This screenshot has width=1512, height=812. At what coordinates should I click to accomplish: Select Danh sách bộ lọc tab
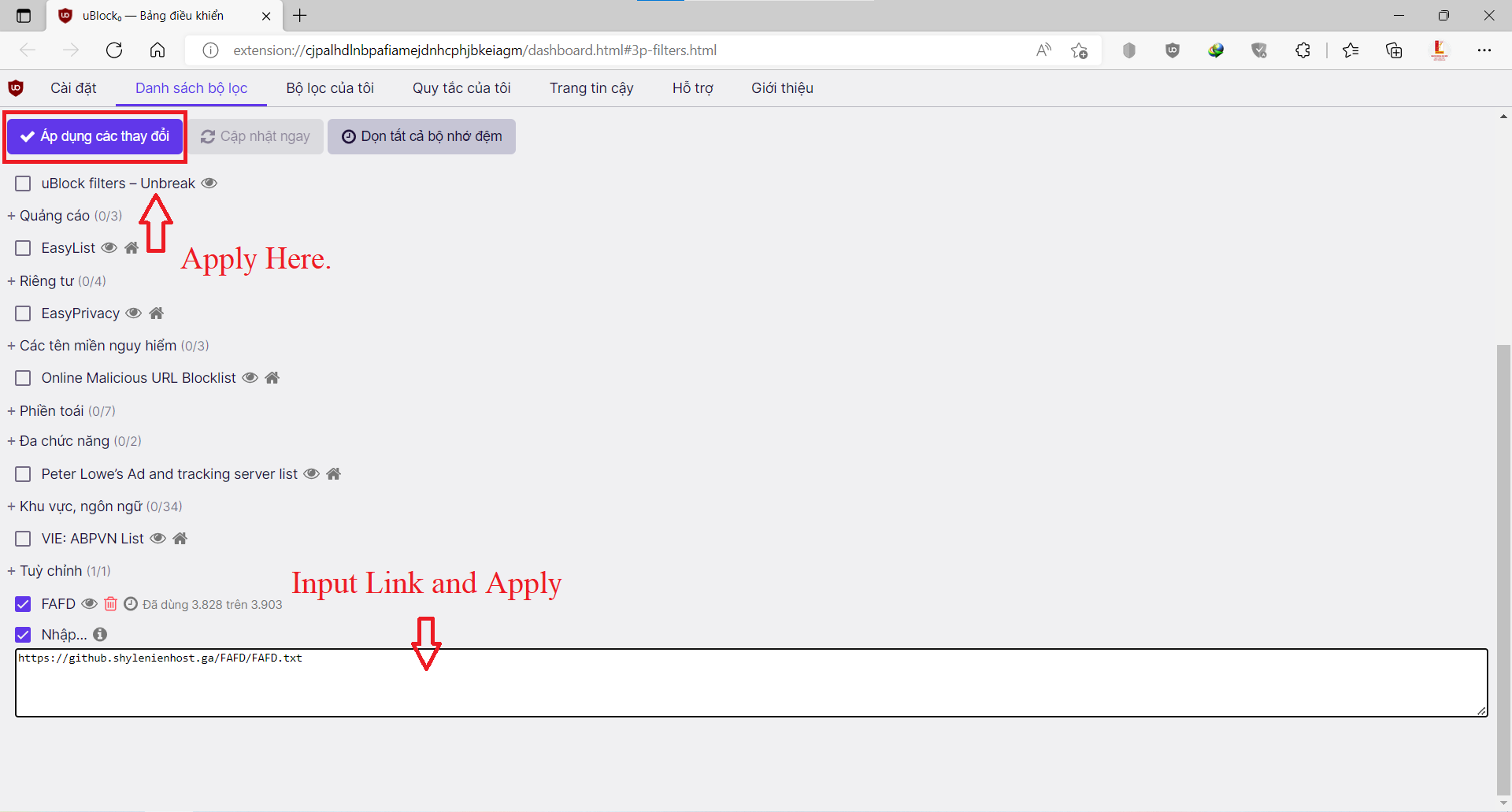tap(191, 88)
